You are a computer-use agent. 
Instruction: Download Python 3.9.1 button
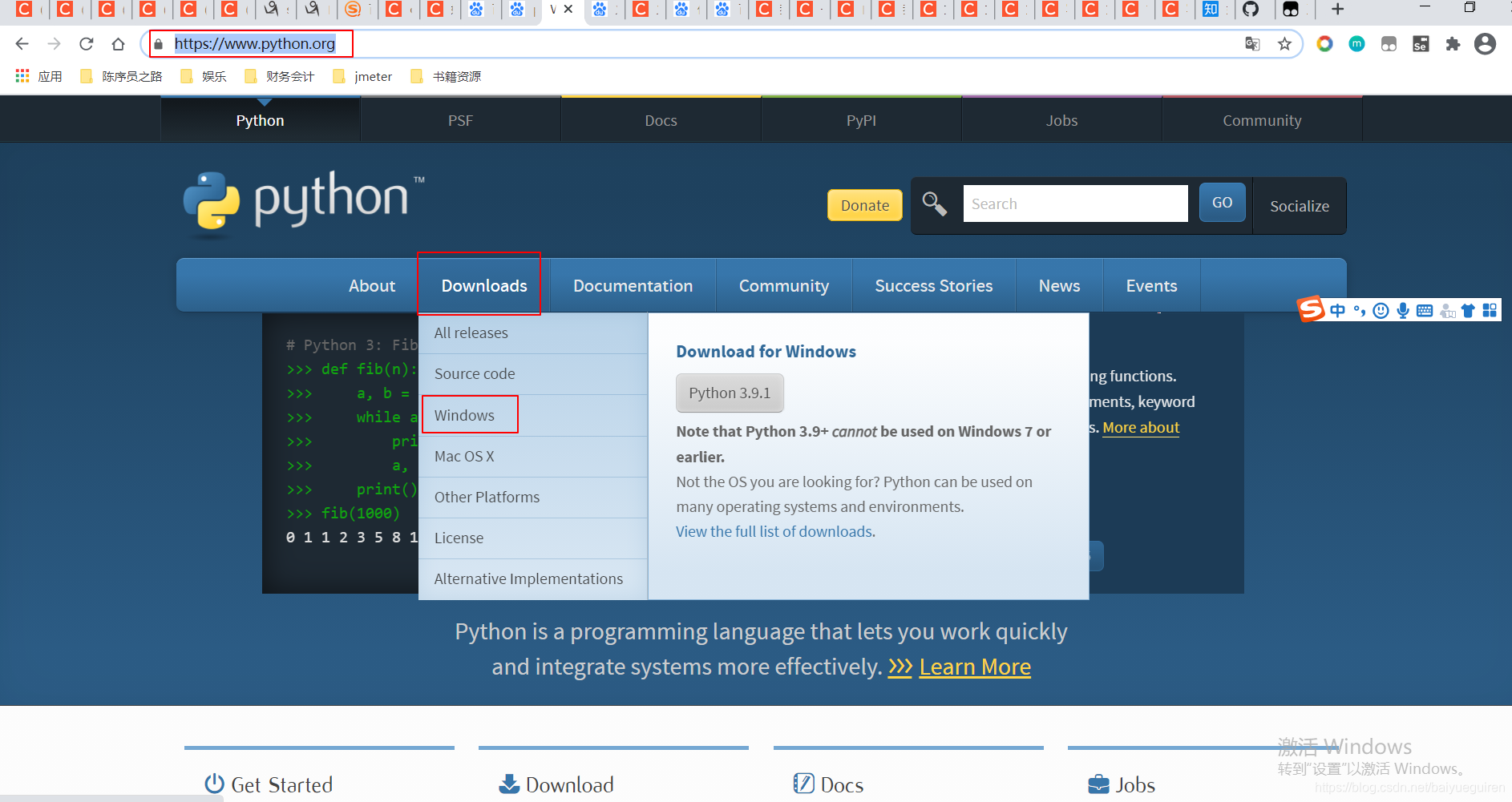(x=730, y=393)
